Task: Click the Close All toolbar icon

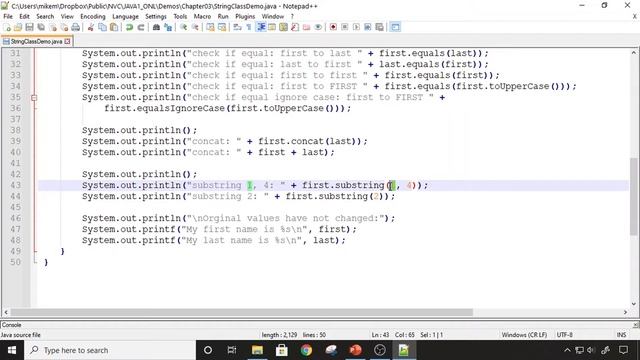Action: tap(64, 27)
